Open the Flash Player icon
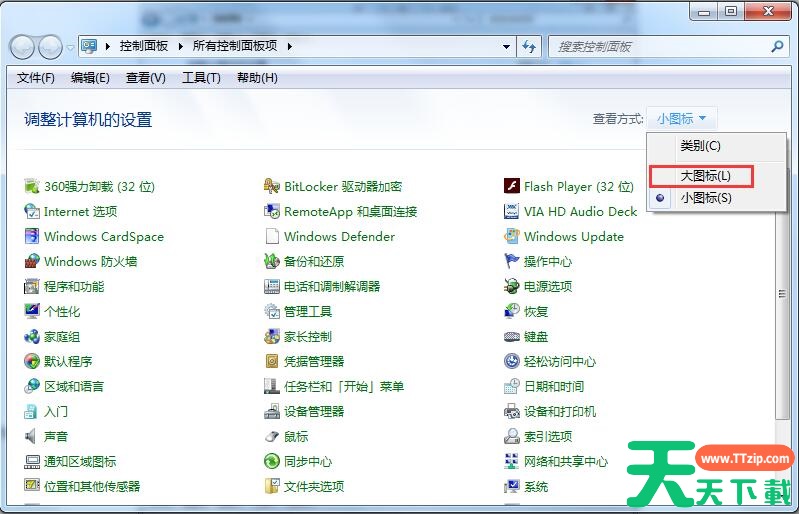The height and width of the screenshot is (514, 799). coord(512,186)
